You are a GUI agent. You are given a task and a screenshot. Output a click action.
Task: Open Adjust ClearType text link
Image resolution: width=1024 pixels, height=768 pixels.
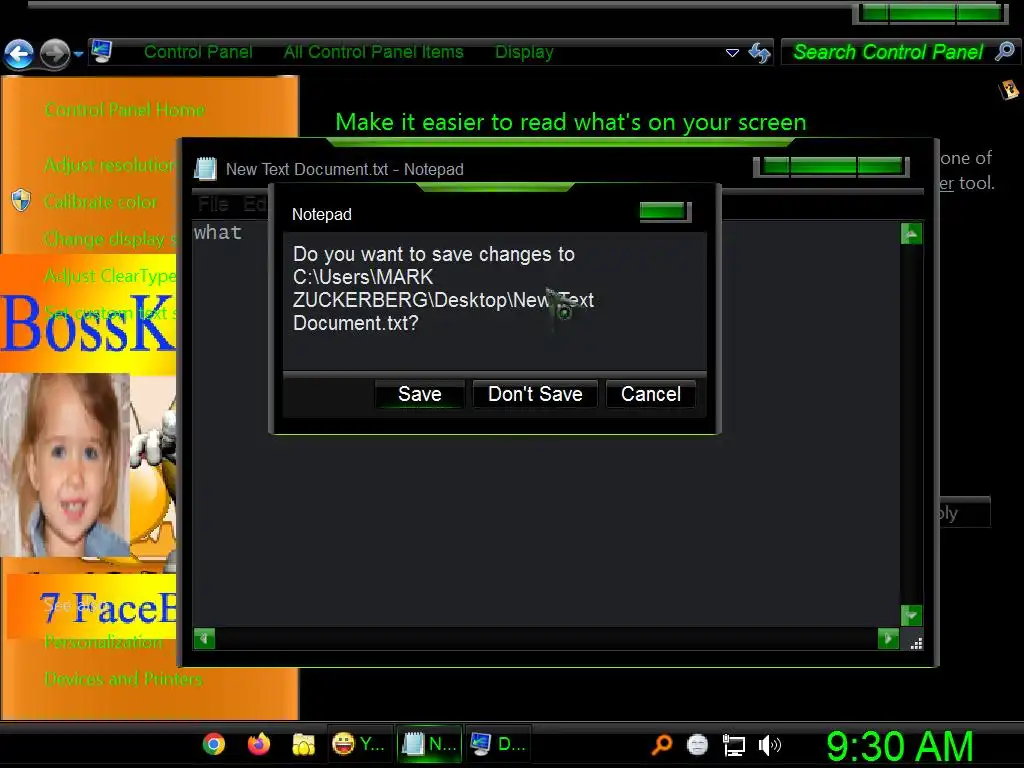coord(110,276)
